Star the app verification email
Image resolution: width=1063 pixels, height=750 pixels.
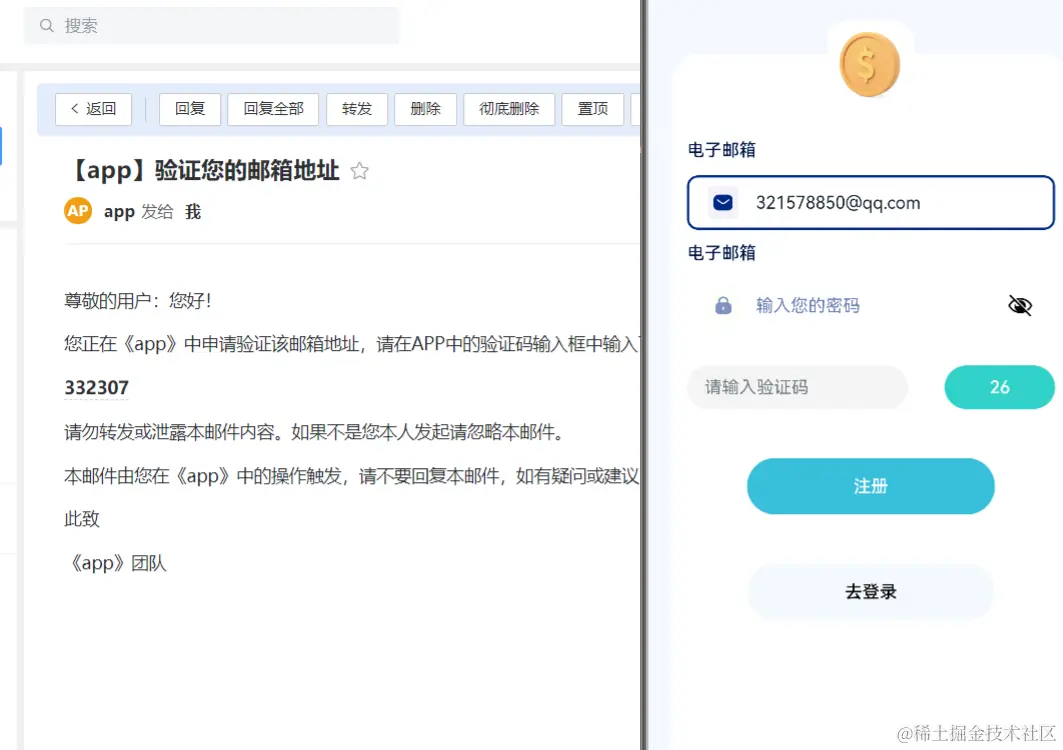359,171
